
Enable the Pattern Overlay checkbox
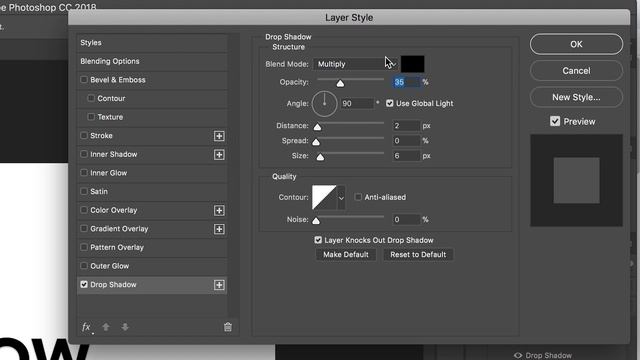[x=84, y=247]
